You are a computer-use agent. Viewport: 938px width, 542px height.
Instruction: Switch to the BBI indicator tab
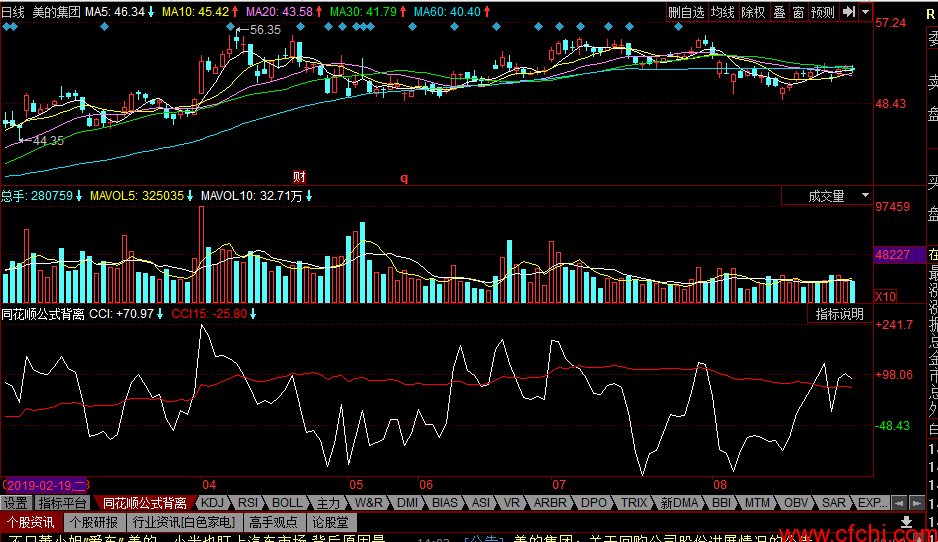721,503
